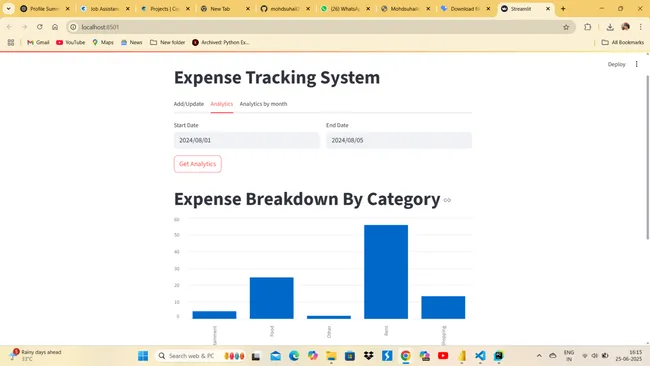Click the page vertical scrollbar

tap(648, 158)
